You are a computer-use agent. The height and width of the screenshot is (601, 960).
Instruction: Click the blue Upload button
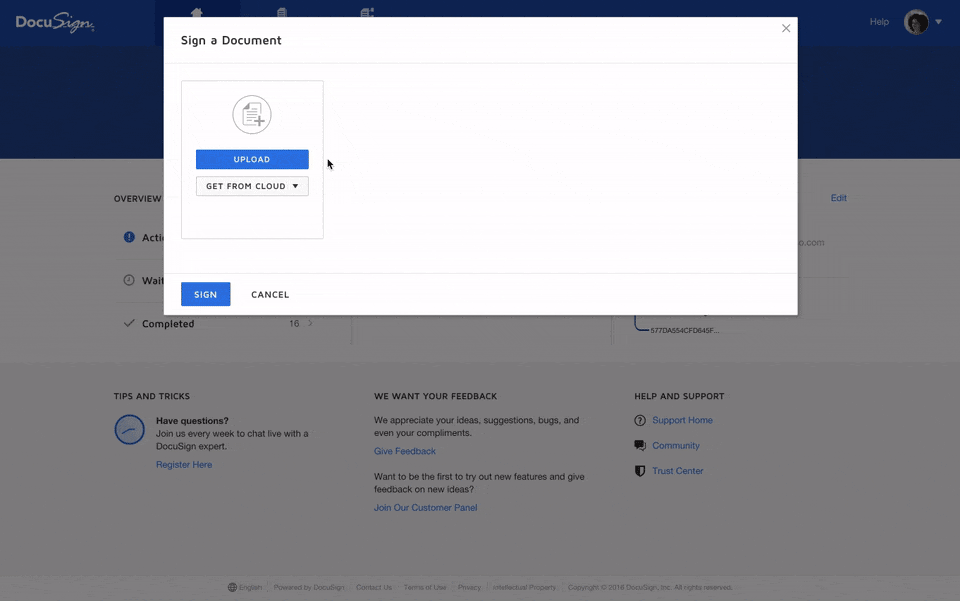(252, 160)
